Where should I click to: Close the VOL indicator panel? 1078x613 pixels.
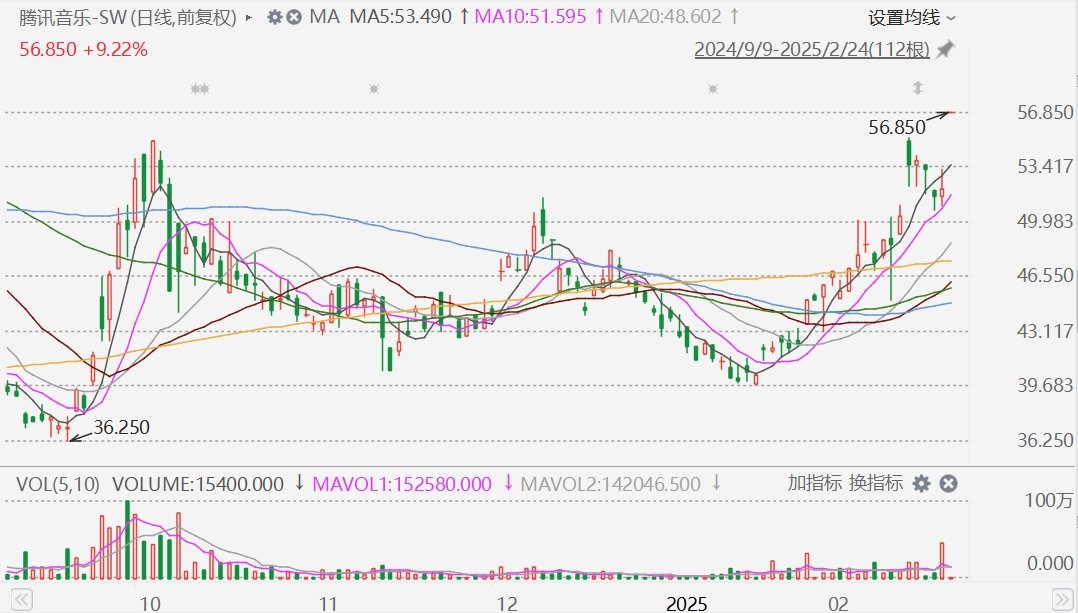pyautogui.click(x=948, y=484)
